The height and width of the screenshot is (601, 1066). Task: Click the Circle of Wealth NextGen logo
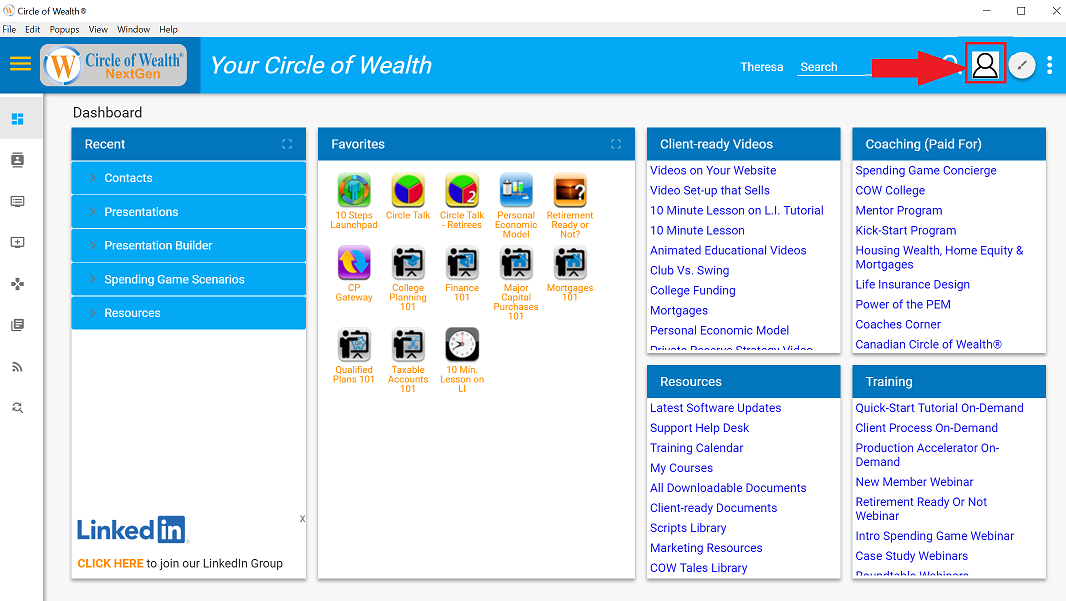pyautogui.click(x=114, y=65)
